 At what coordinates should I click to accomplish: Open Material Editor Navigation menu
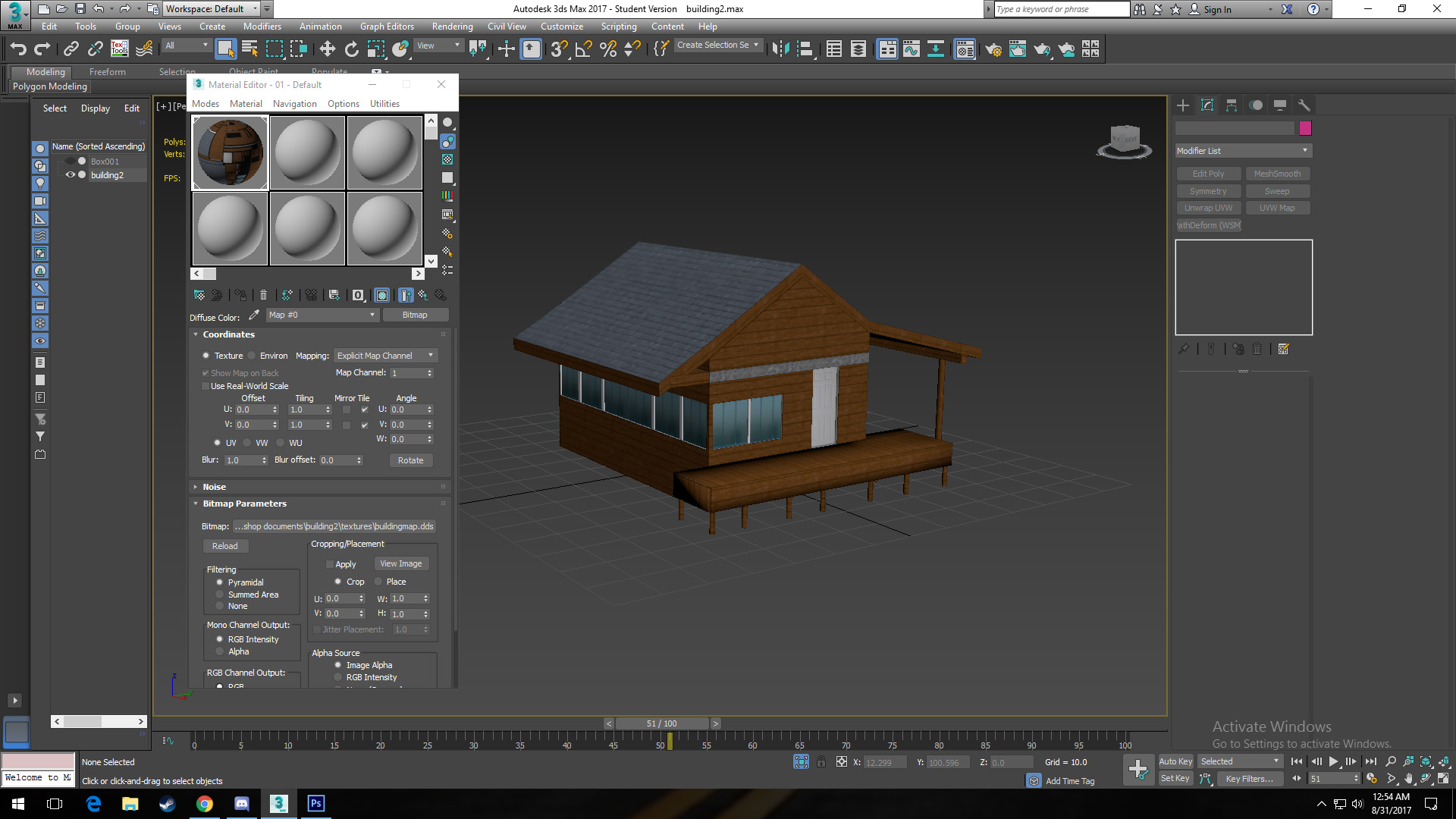[x=294, y=104]
